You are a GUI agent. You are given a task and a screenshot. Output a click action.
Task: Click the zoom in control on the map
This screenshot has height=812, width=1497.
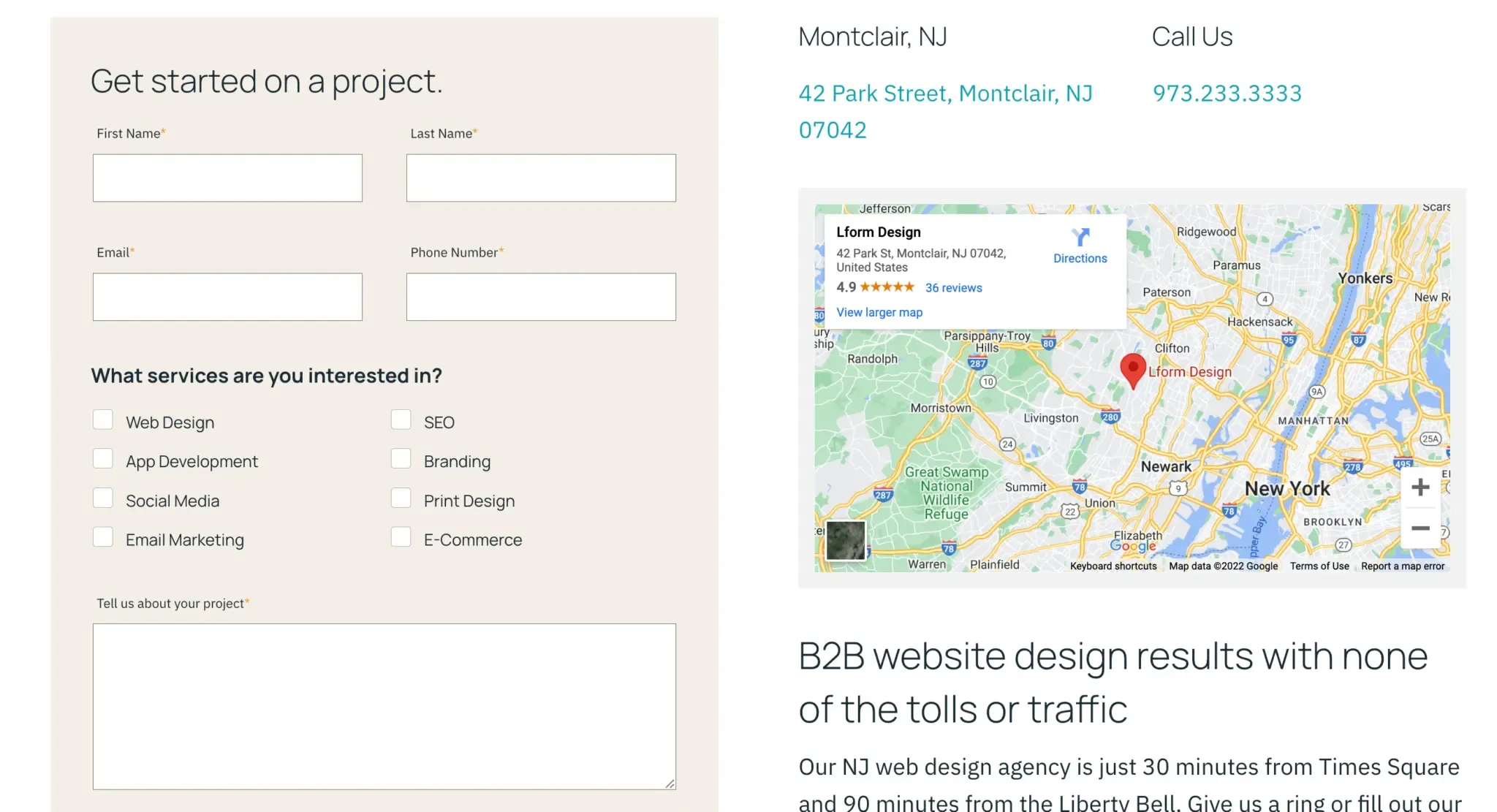click(1420, 487)
